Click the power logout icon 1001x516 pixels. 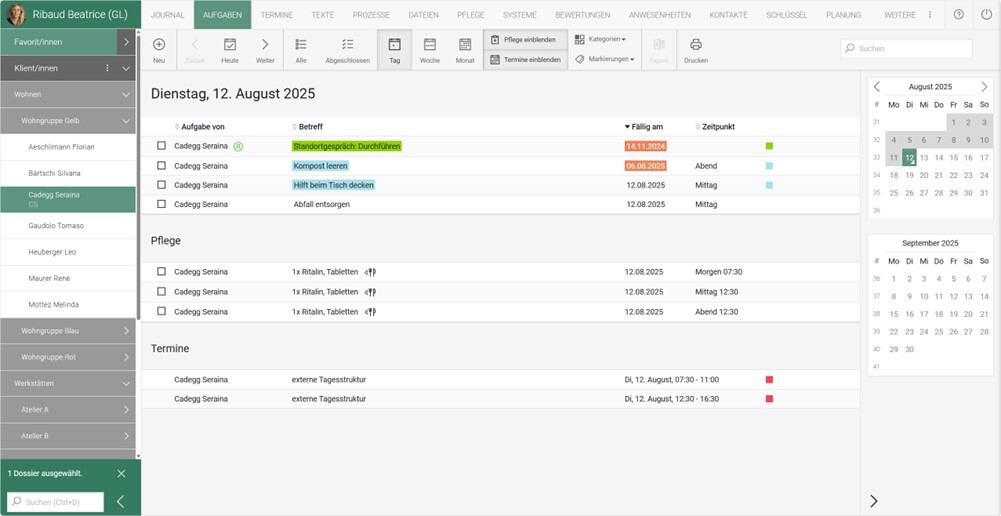986,15
